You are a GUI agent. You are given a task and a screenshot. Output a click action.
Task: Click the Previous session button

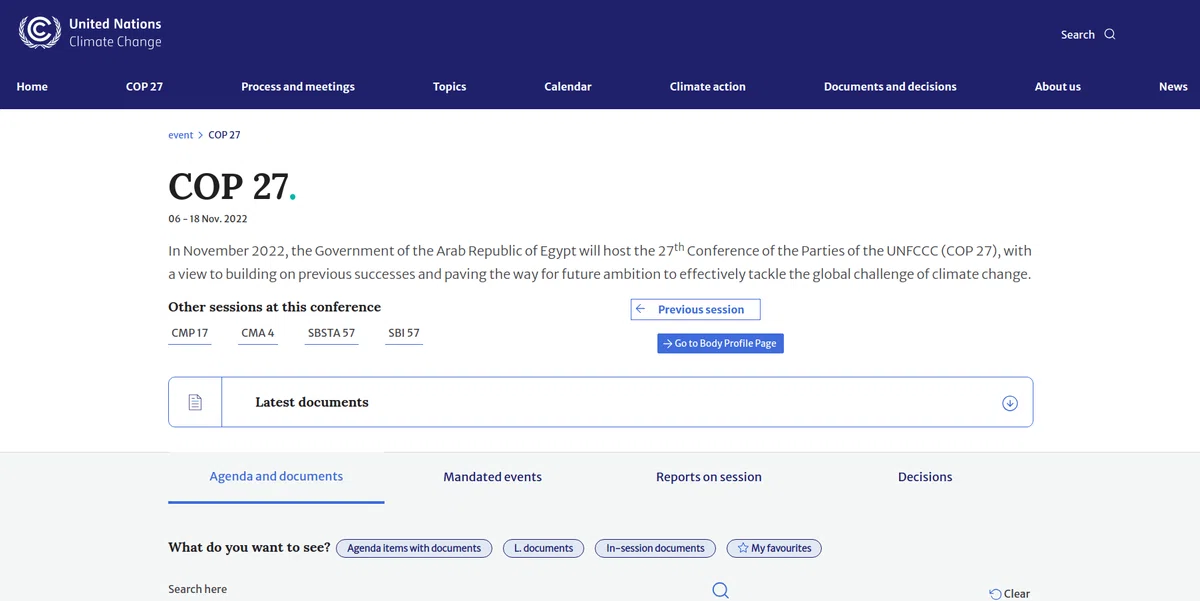point(695,310)
